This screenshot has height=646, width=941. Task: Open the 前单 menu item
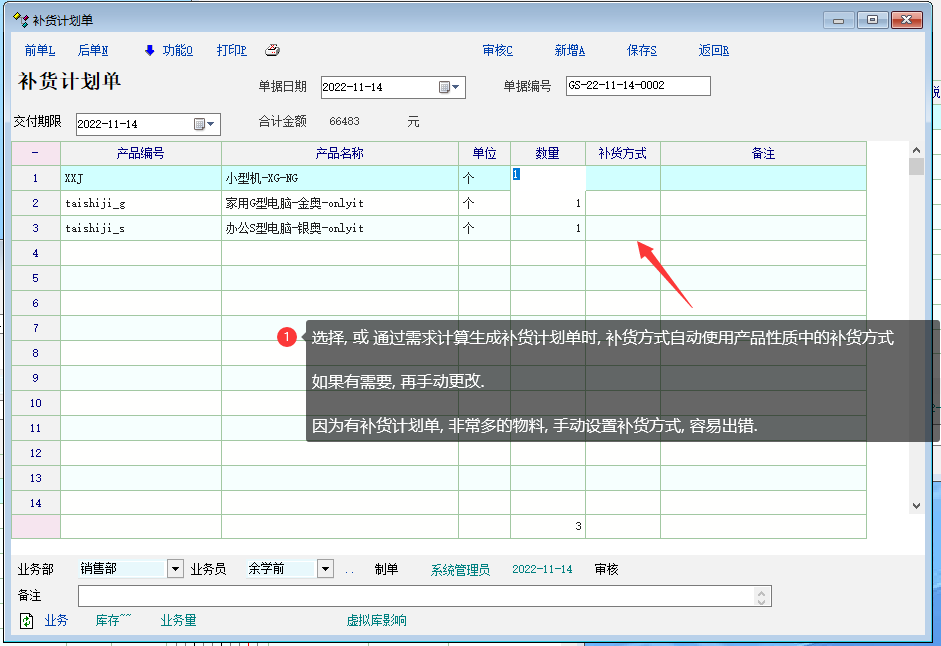[x=39, y=51]
